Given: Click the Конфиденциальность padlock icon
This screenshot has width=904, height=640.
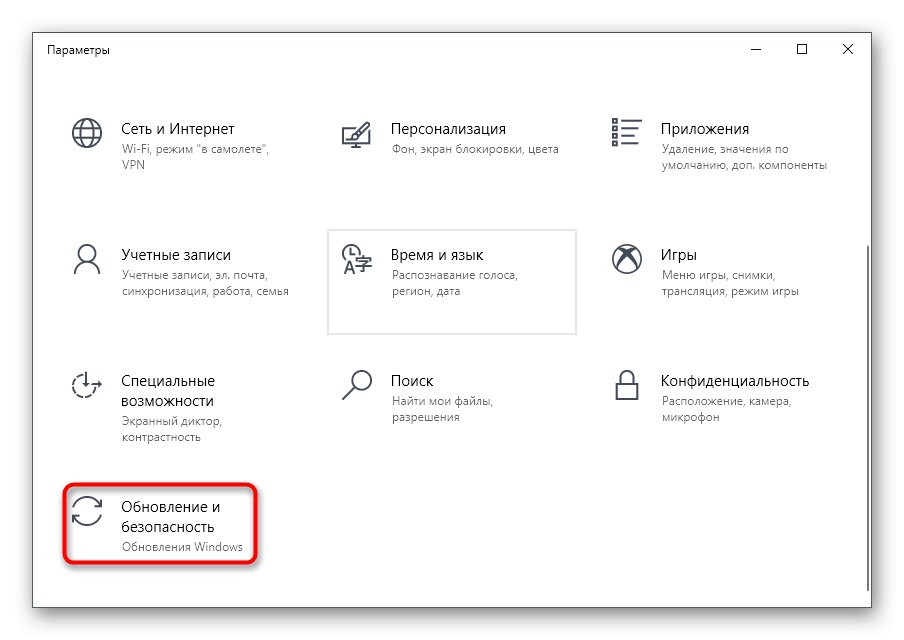Looking at the screenshot, I should [627, 385].
